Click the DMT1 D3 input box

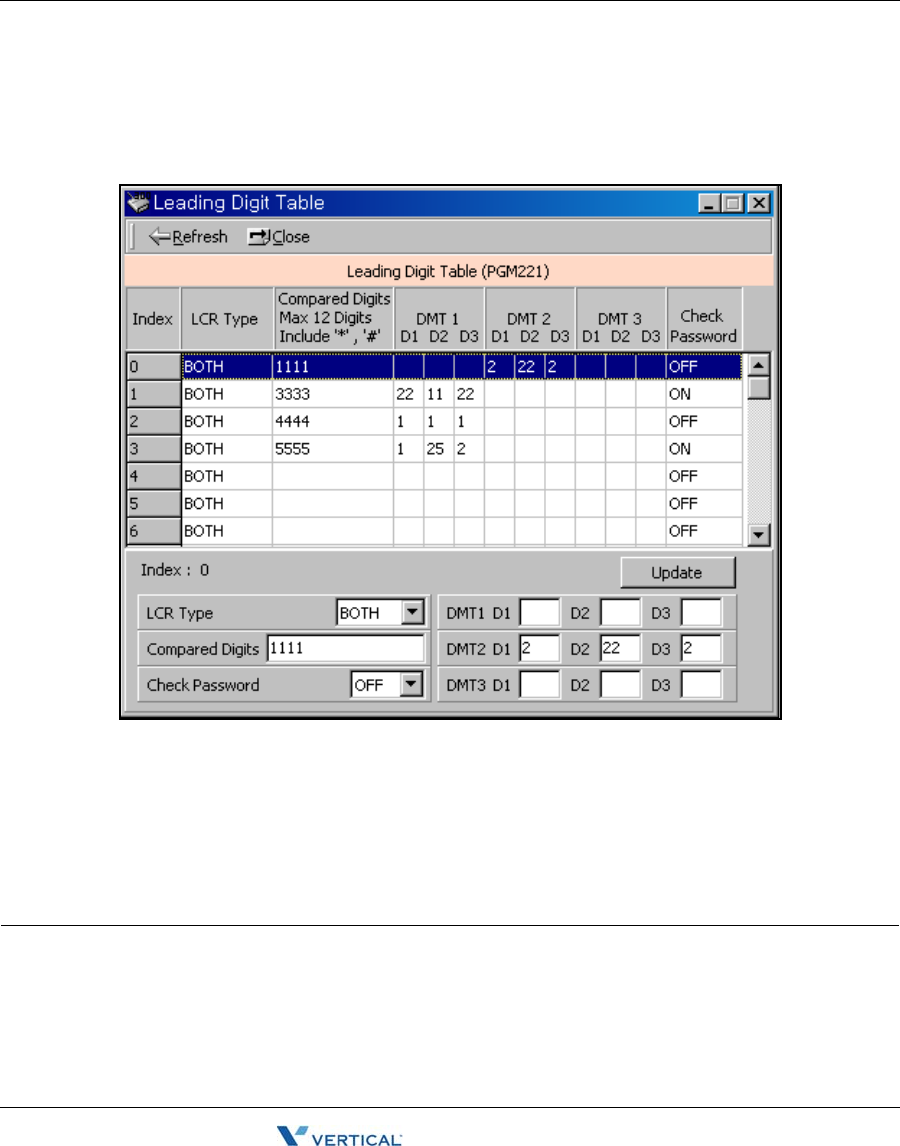[x=701, y=612]
